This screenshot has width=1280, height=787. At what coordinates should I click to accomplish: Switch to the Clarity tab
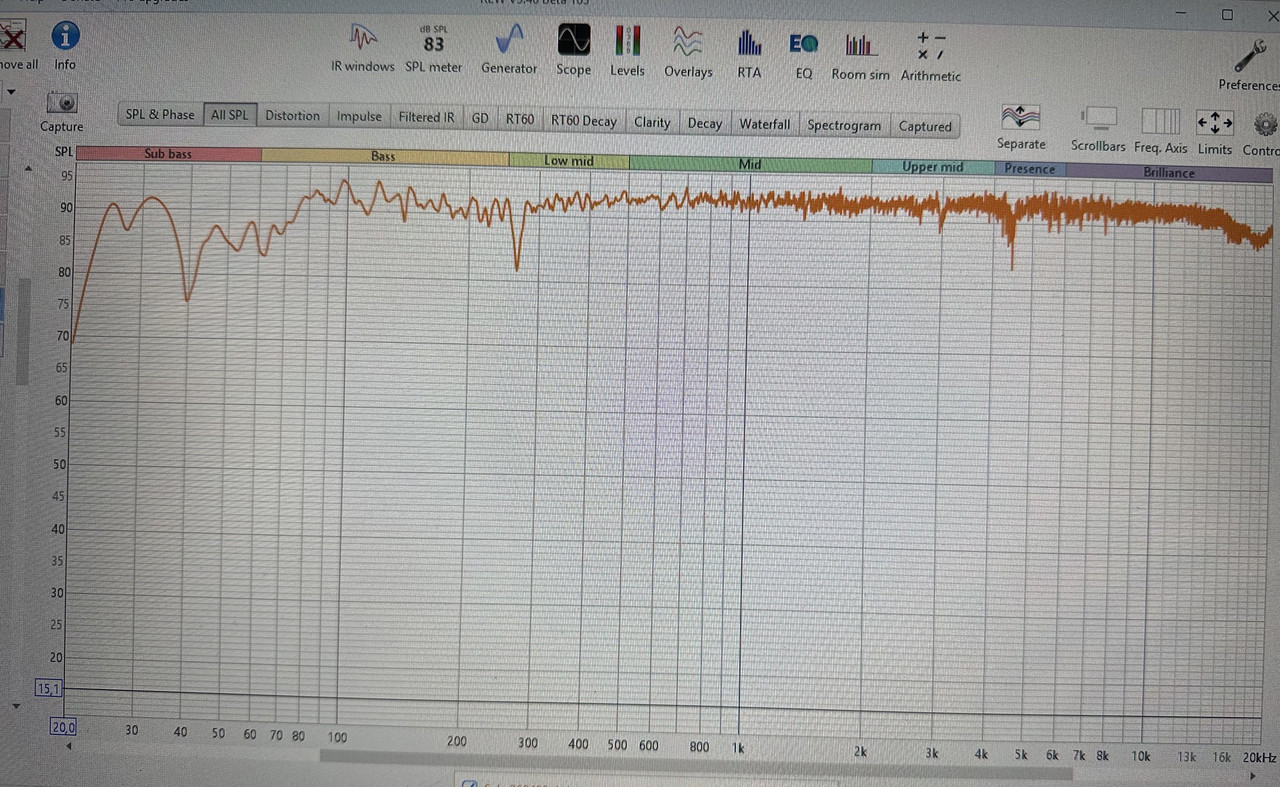tap(652, 122)
